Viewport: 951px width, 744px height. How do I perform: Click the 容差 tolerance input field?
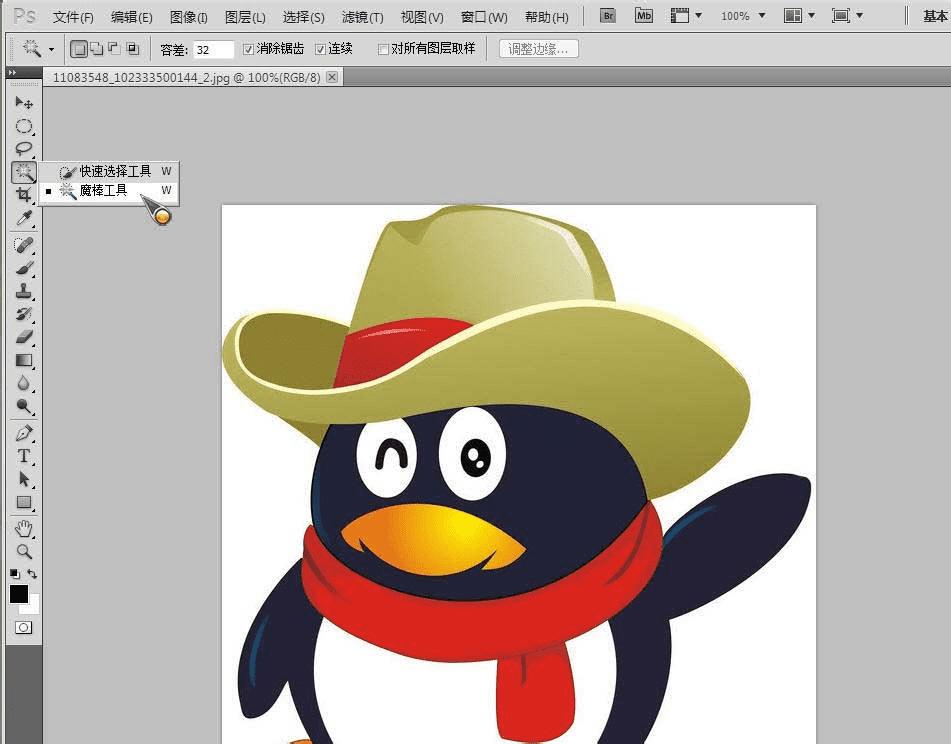pyautogui.click(x=214, y=49)
